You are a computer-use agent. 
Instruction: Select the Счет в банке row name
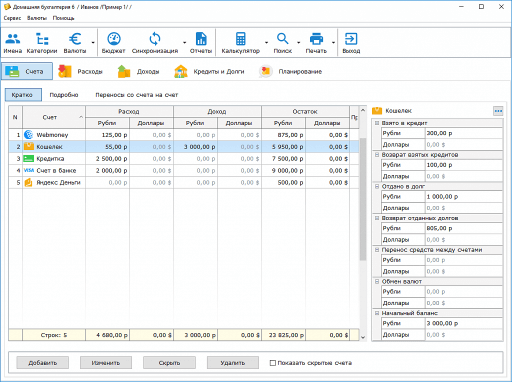[x=56, y=170]
